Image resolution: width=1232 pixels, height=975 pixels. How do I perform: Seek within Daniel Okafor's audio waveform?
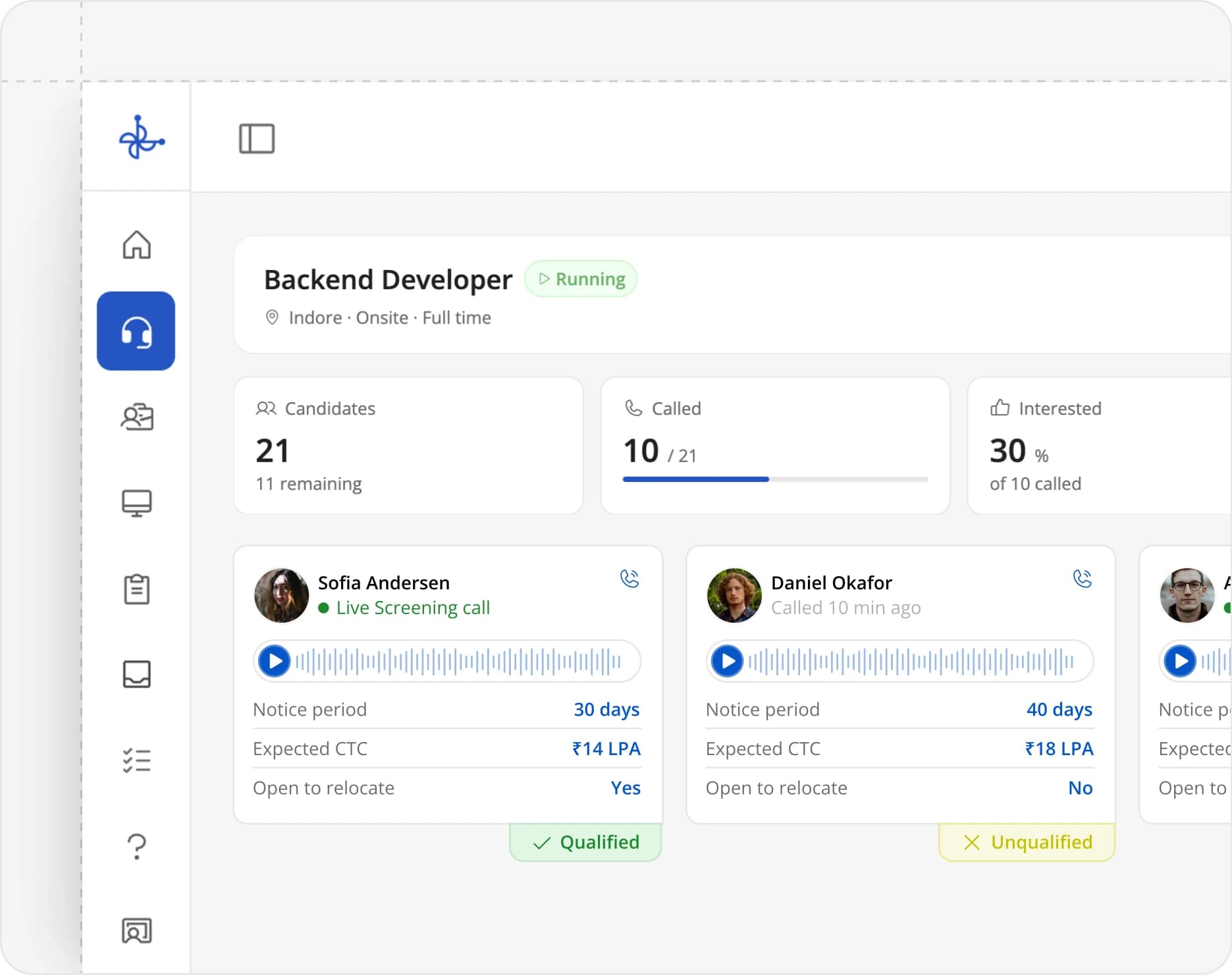pos(911,661)
